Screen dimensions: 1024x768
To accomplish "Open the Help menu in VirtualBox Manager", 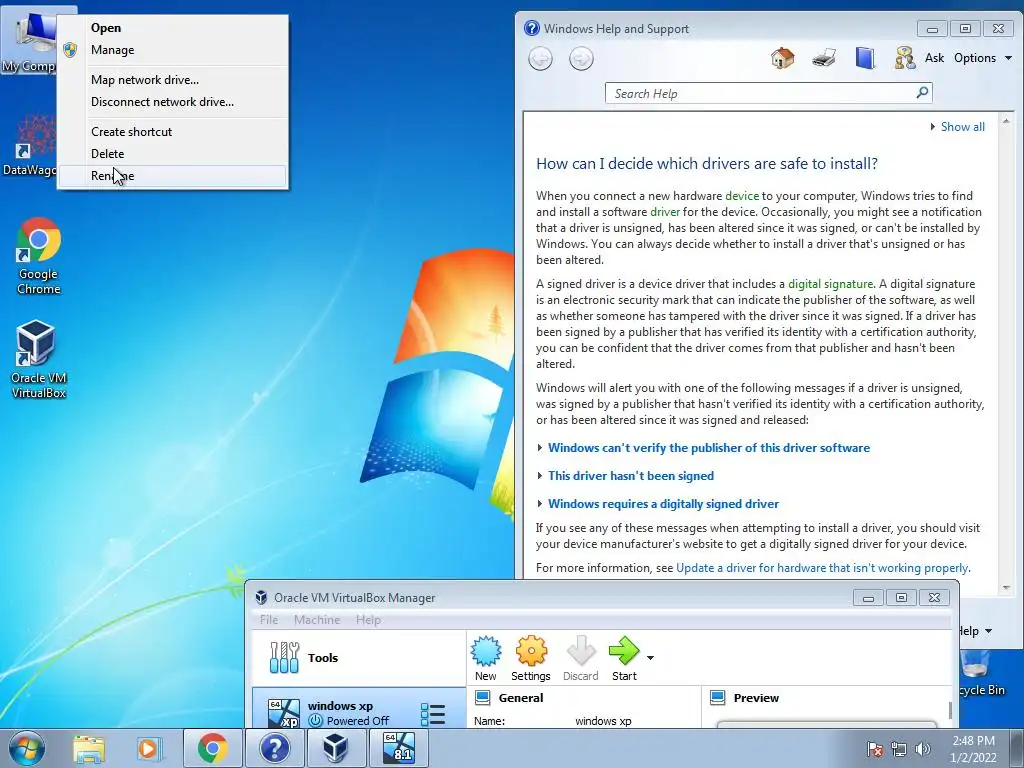I will click(368, 620).
